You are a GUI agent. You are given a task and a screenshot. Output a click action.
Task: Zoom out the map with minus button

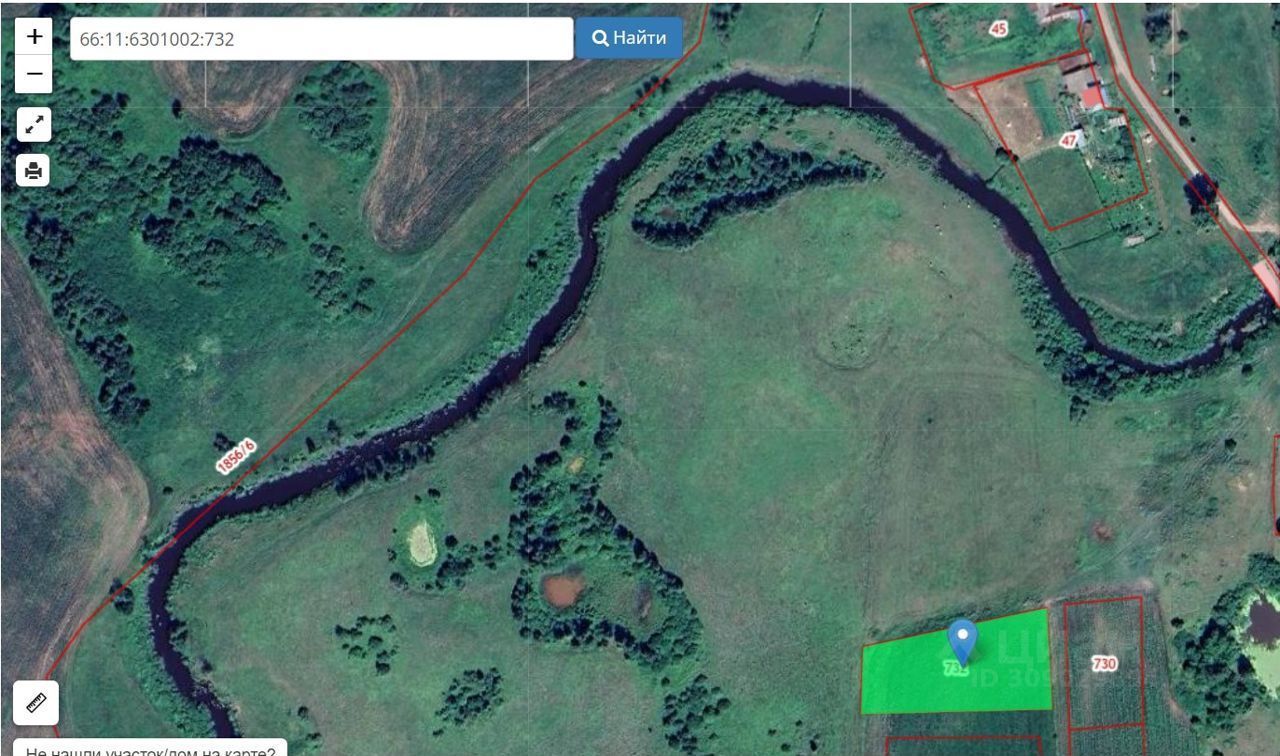[x=34, y=74]
